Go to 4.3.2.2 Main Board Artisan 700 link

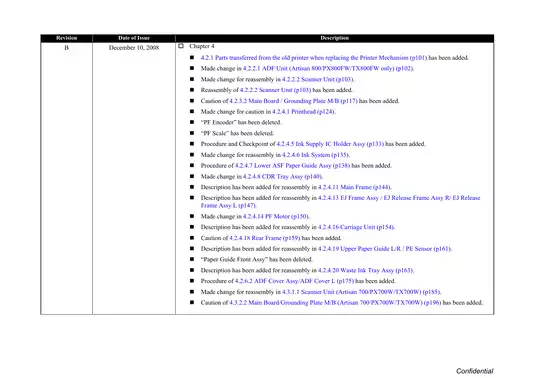pos(335,303)
